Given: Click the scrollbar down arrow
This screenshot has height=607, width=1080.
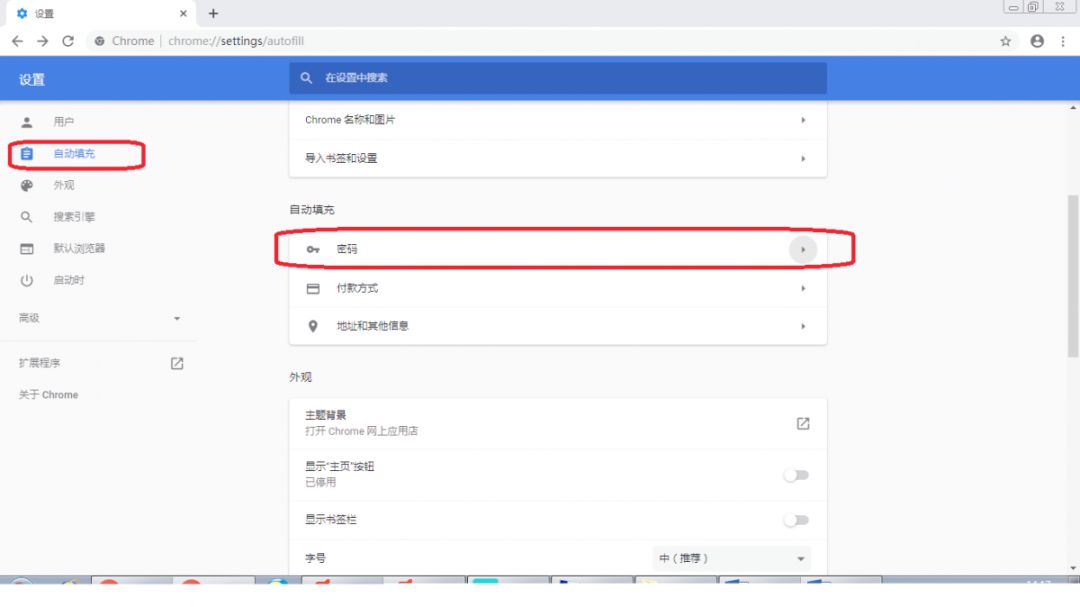Looking at the screenshot, I should coord(1073,568).
